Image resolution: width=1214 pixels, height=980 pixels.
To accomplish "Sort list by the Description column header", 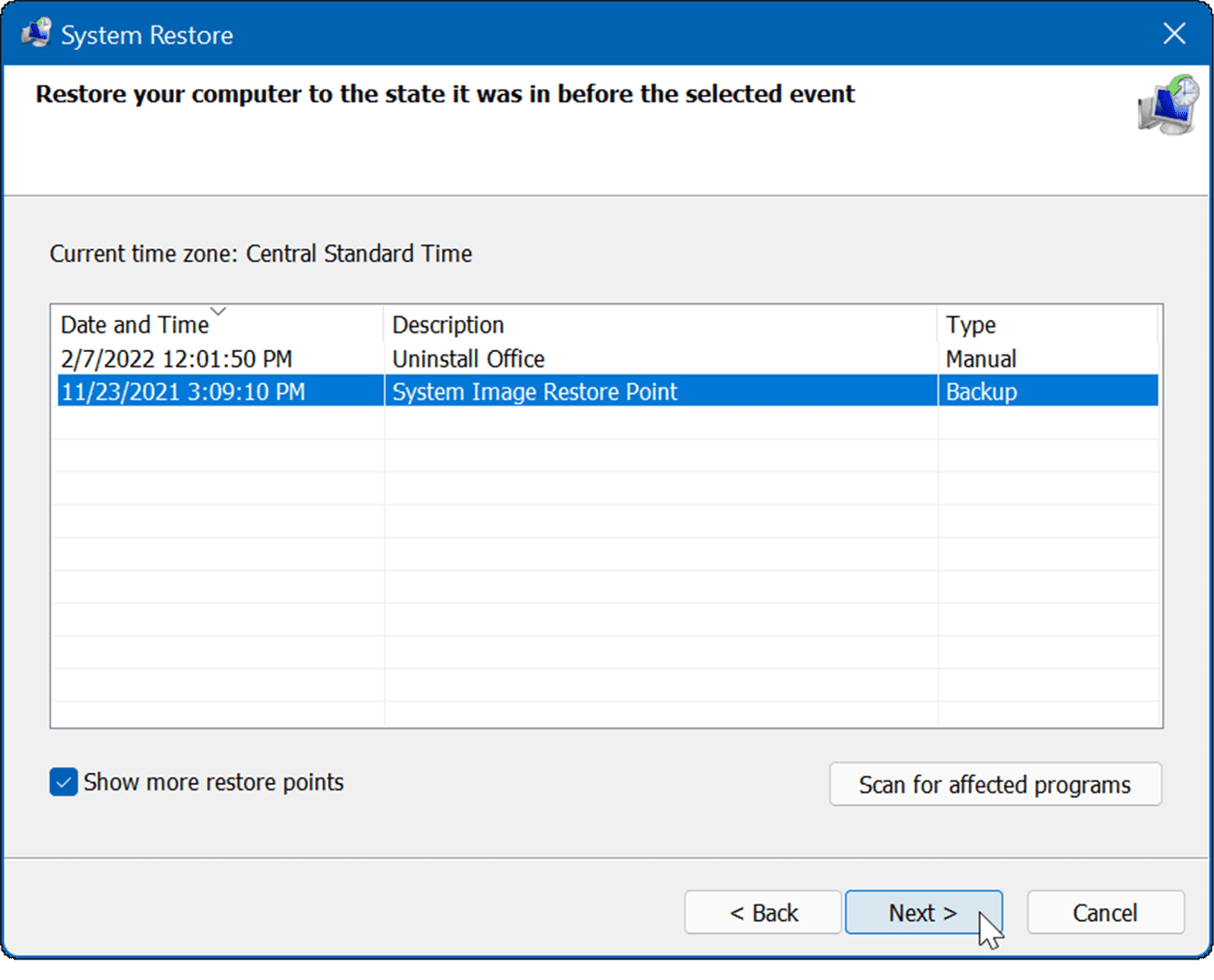I will coord(448,325).
